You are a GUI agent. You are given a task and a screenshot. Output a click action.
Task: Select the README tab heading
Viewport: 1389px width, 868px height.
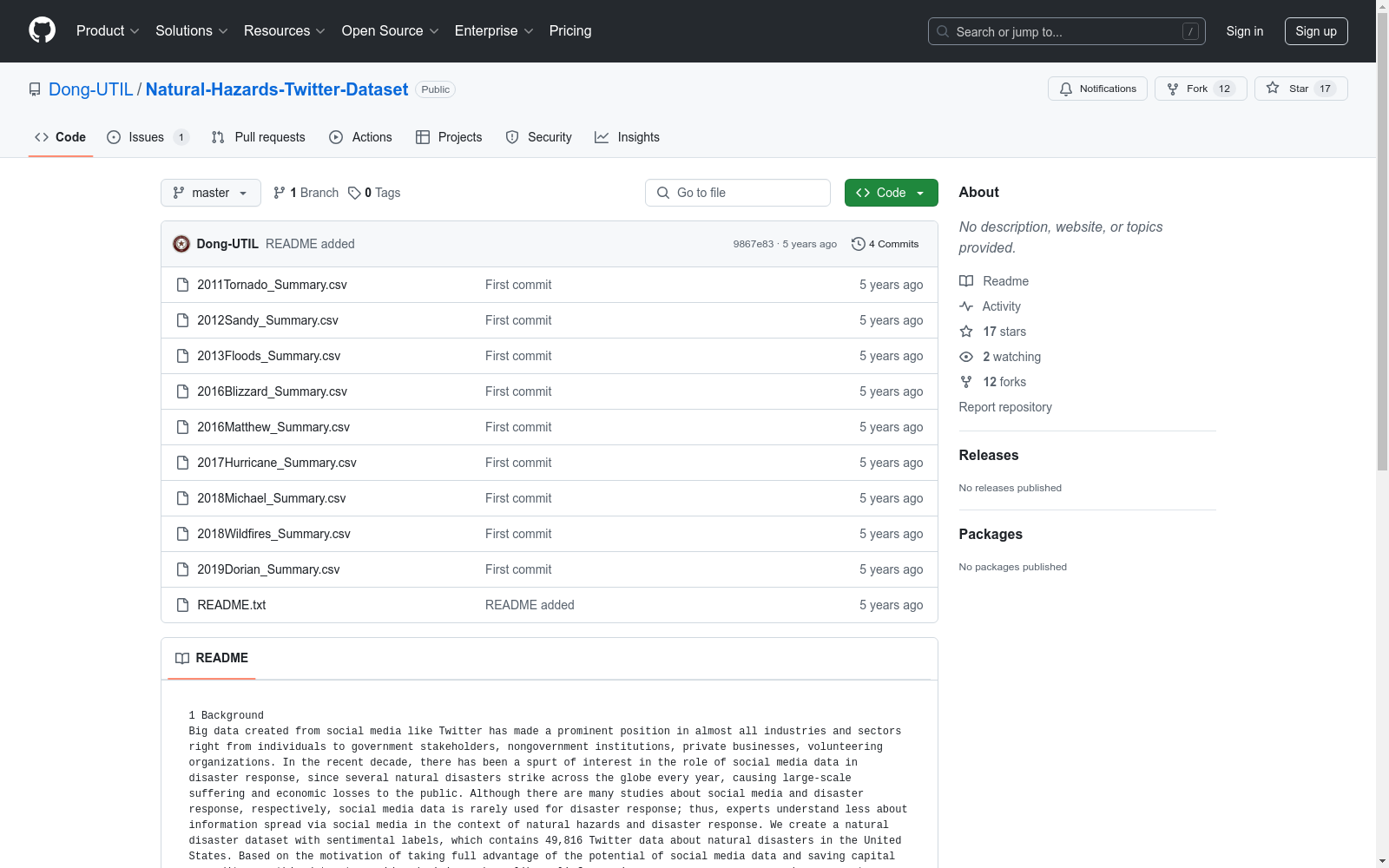tap(212, 658)
